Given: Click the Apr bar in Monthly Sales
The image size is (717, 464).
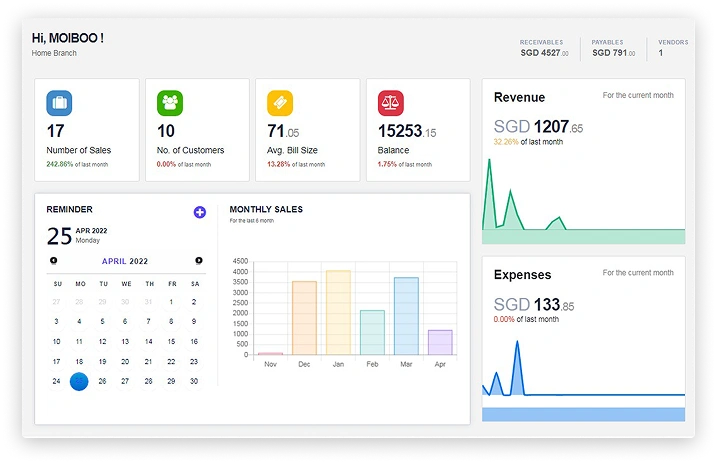Looking at the screenshot, I should point(440,342).
